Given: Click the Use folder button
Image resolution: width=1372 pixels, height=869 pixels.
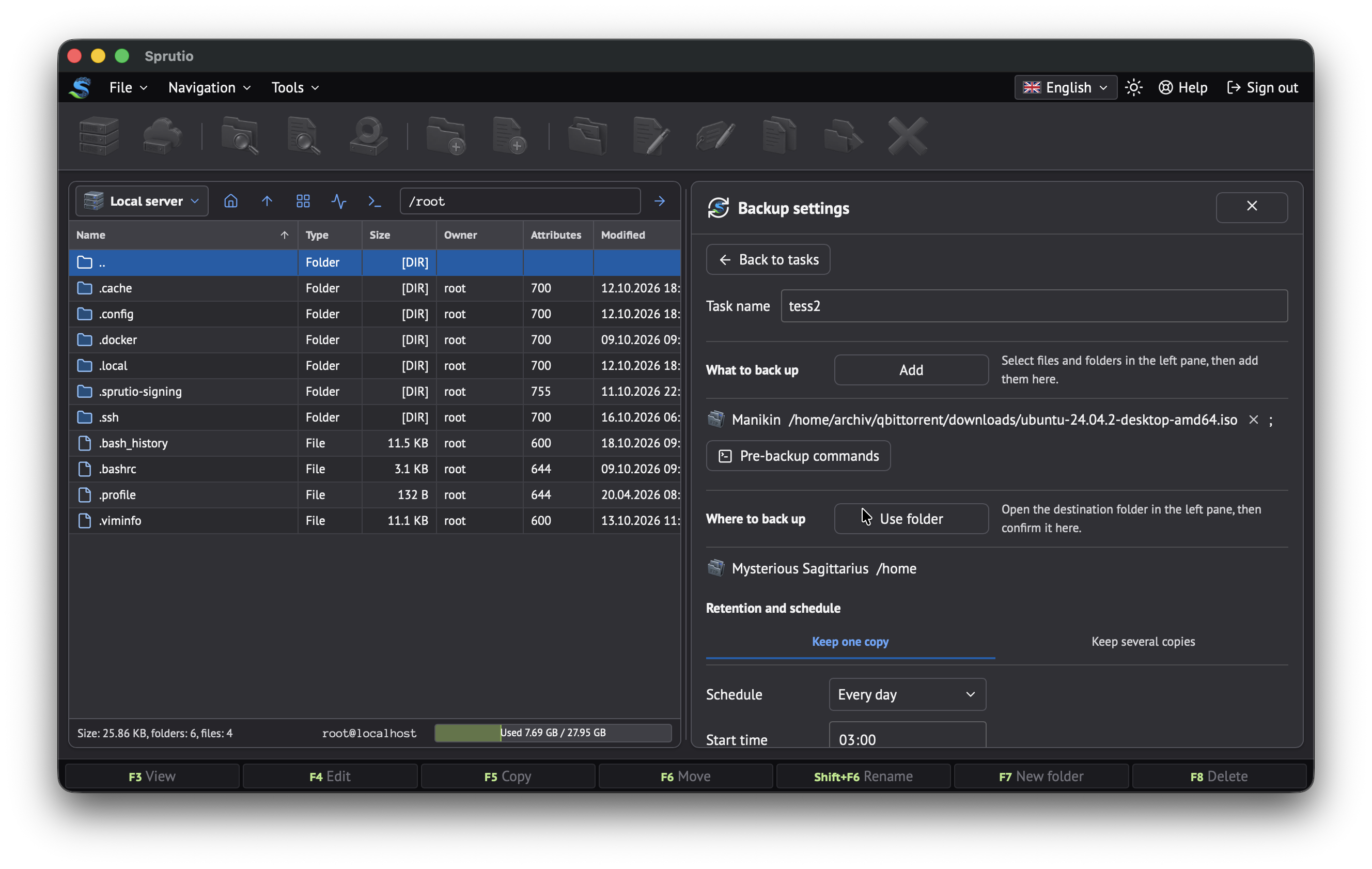Looking at the screenshot, I should 911,519.
